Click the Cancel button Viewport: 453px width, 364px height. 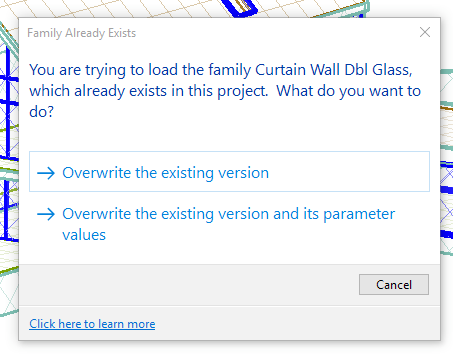(x=394, y=285)
